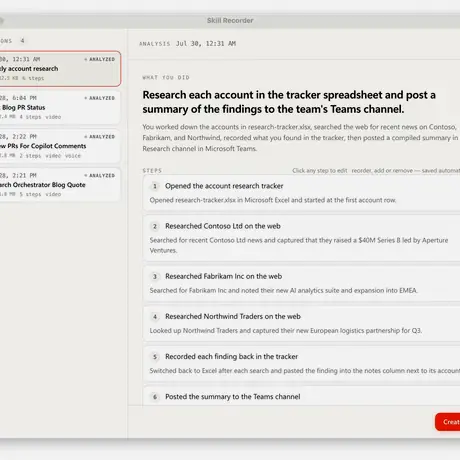Edit step 'Researched Northwind Traders on the web'
This screenshot has height=460, width=460.
click(302, 323)
